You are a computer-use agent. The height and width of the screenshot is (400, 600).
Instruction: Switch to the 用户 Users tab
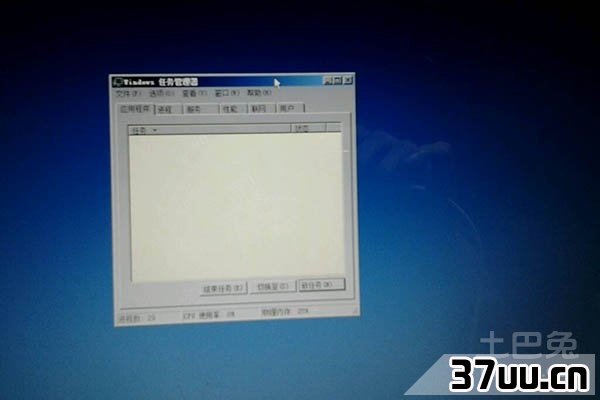click(x=290, y=108)
